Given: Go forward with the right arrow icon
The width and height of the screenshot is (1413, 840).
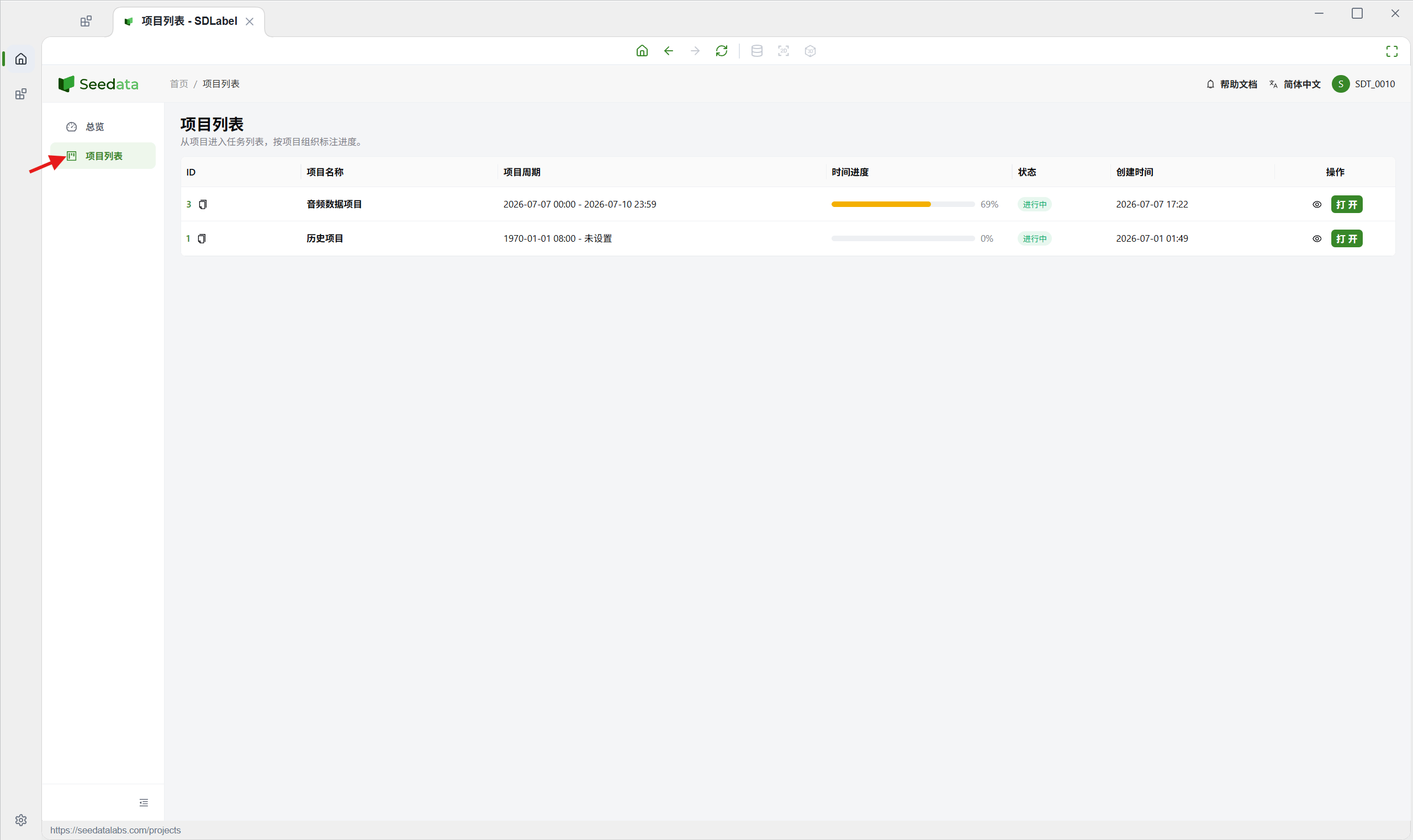Looking at the screenshot, I should (x=695, y=51).
